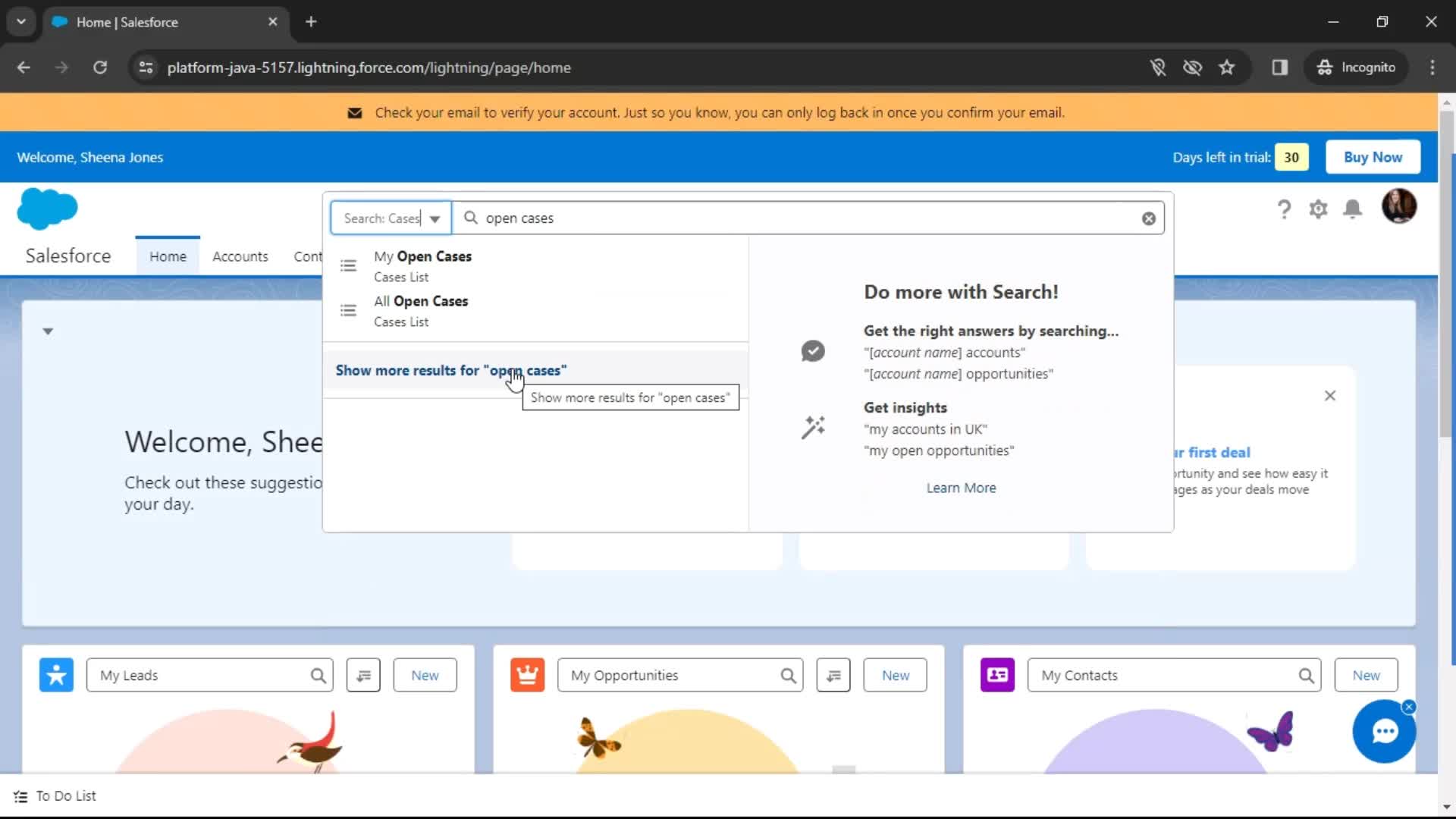Open the chat bubble assistant
Viewport: 1456px width, 819px height.
1384,732
